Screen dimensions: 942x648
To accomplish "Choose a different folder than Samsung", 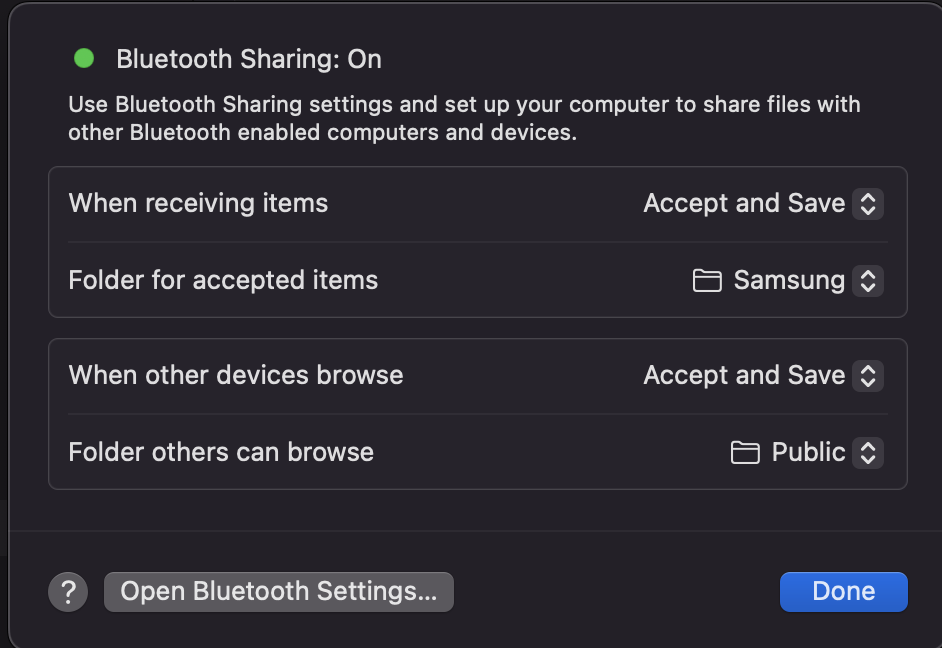I will [789, 281].
